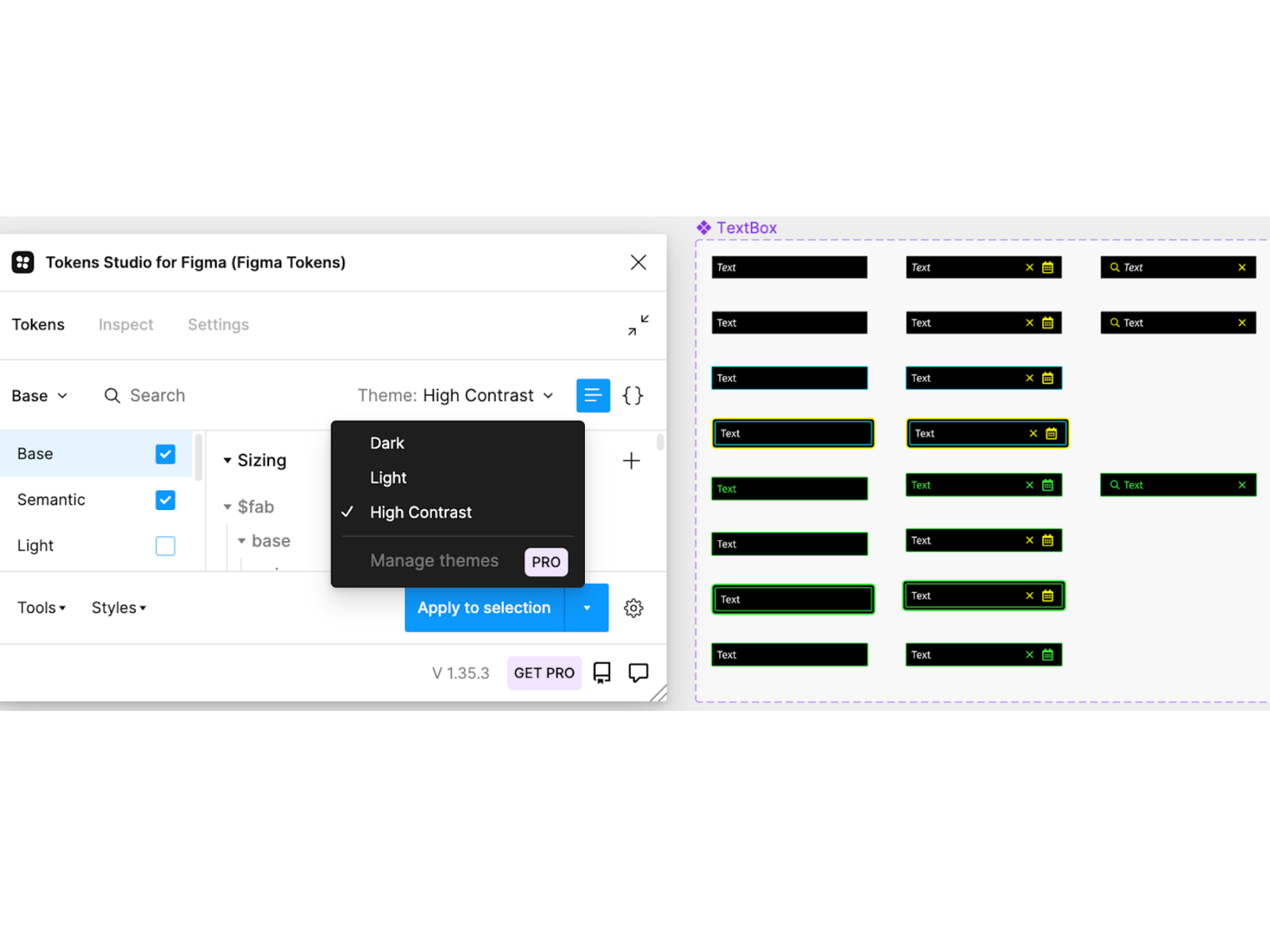Switch to list view of tokens
Viewport: 1270px width, 952px height.
coord(593,396)
